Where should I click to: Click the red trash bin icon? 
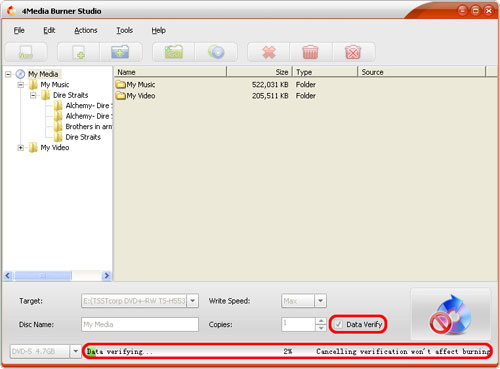[x=310, y=52]
